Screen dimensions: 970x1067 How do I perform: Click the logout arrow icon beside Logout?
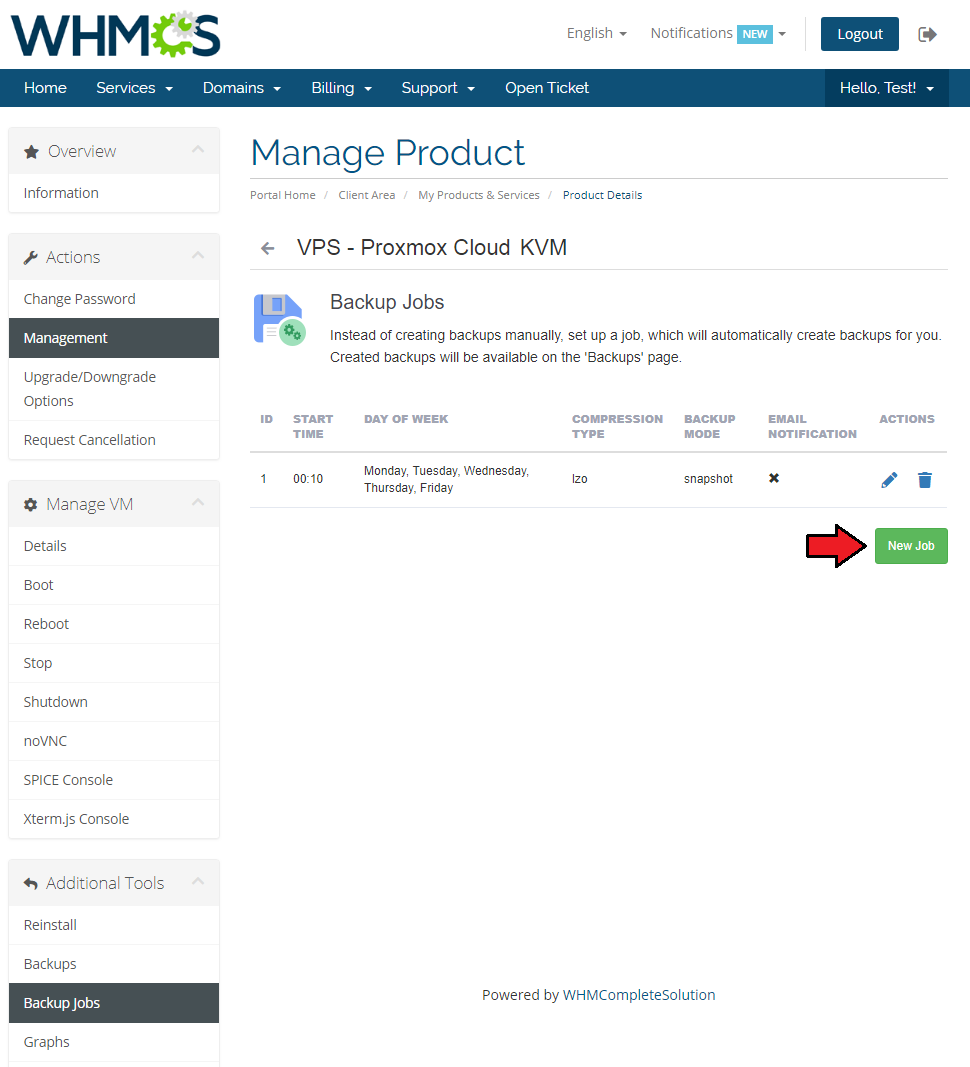[x=927, y=34]
